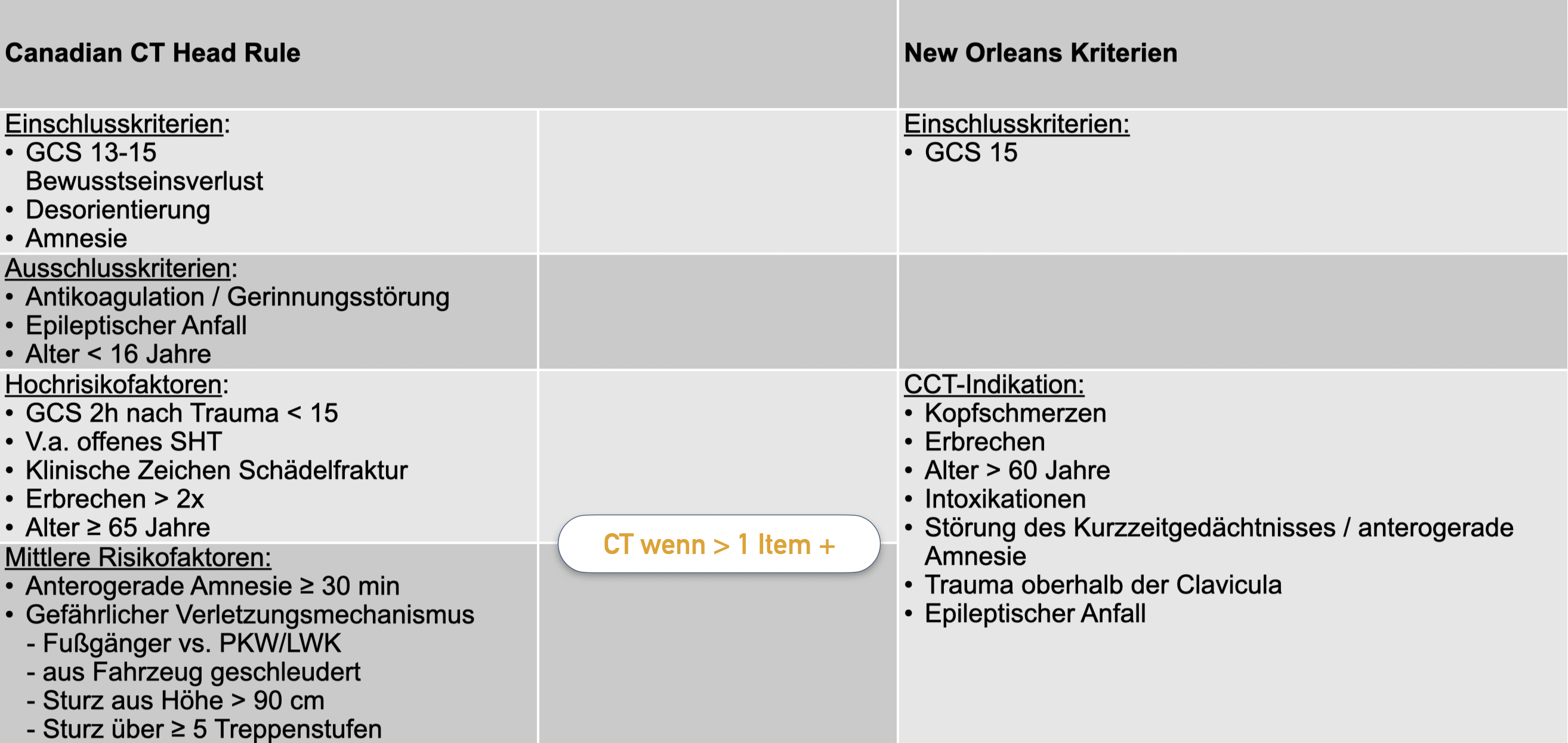The width and height of the screenshot is (1568, 743).
Task: Select the 'Antikoagulation / Gerinnungsstörung' entry
Action: (237, 297)
